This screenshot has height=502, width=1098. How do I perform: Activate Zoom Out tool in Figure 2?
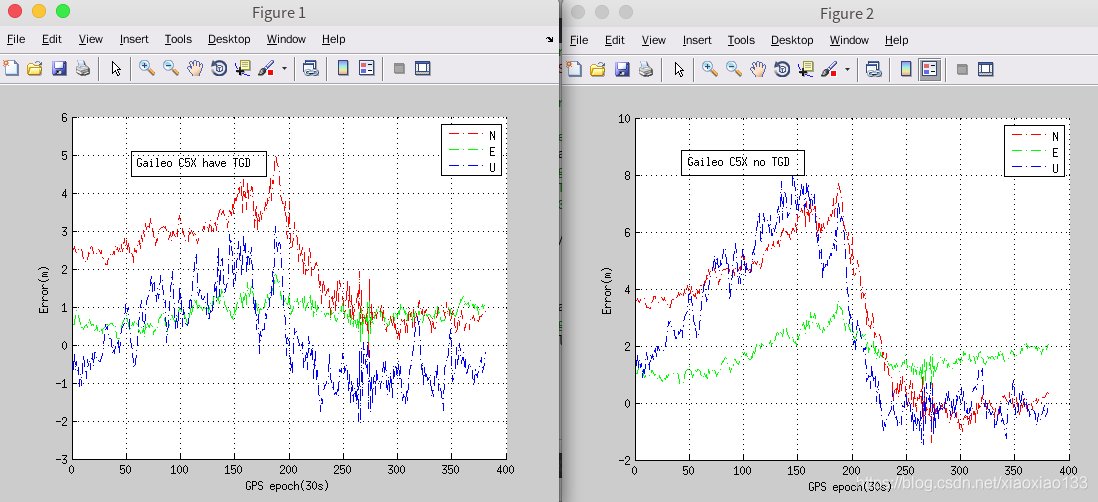[734, 69]
